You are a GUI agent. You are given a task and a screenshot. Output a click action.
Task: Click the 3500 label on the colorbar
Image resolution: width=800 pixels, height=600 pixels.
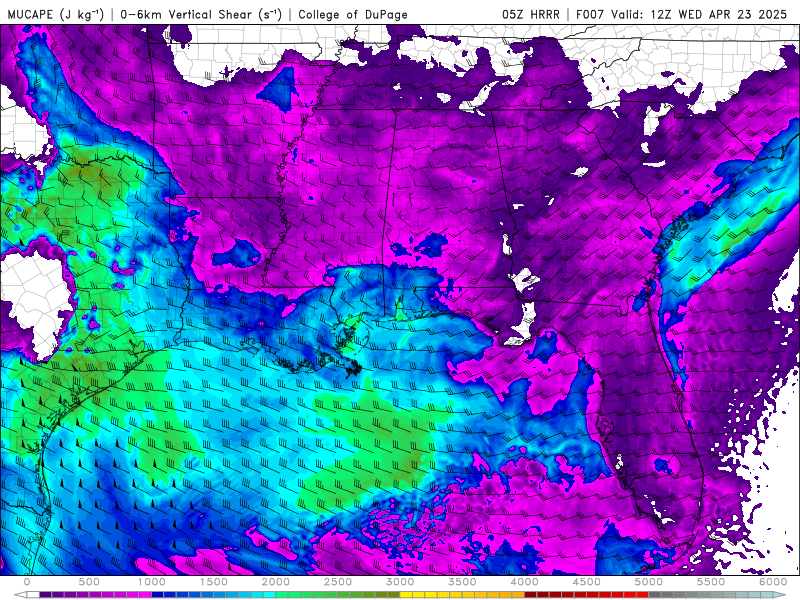(x=462, y=582)
